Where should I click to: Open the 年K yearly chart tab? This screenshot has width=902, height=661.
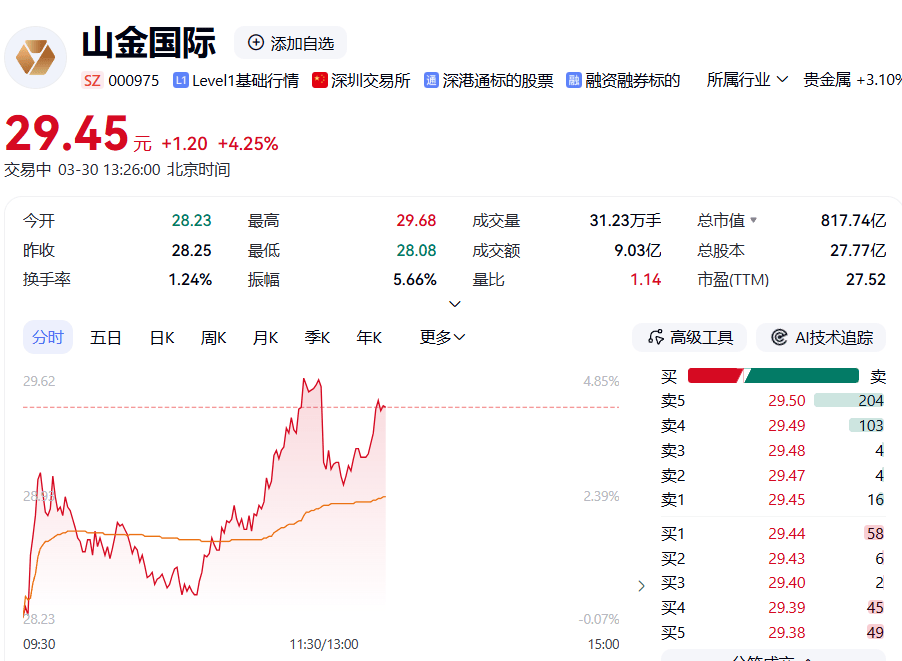(x=368, y=337)
